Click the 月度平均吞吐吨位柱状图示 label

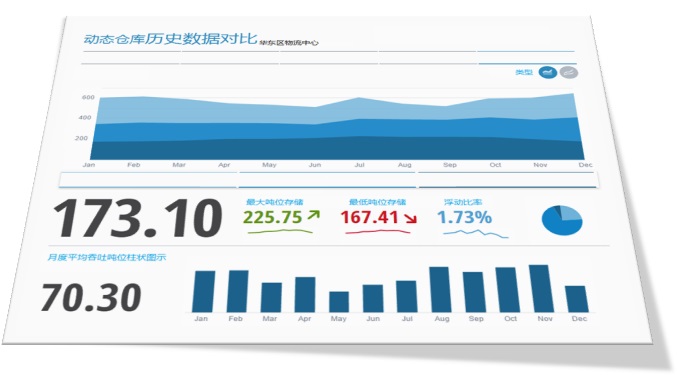click(x=106, y=257)
